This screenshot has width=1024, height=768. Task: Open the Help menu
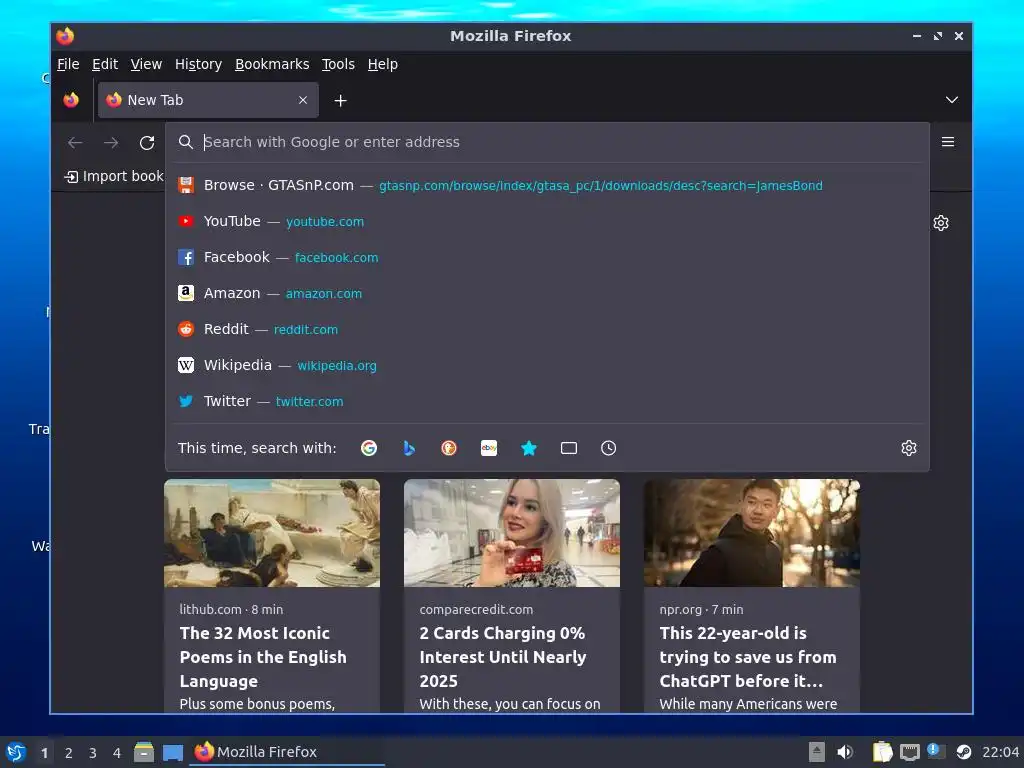click(x=383, y=64)
